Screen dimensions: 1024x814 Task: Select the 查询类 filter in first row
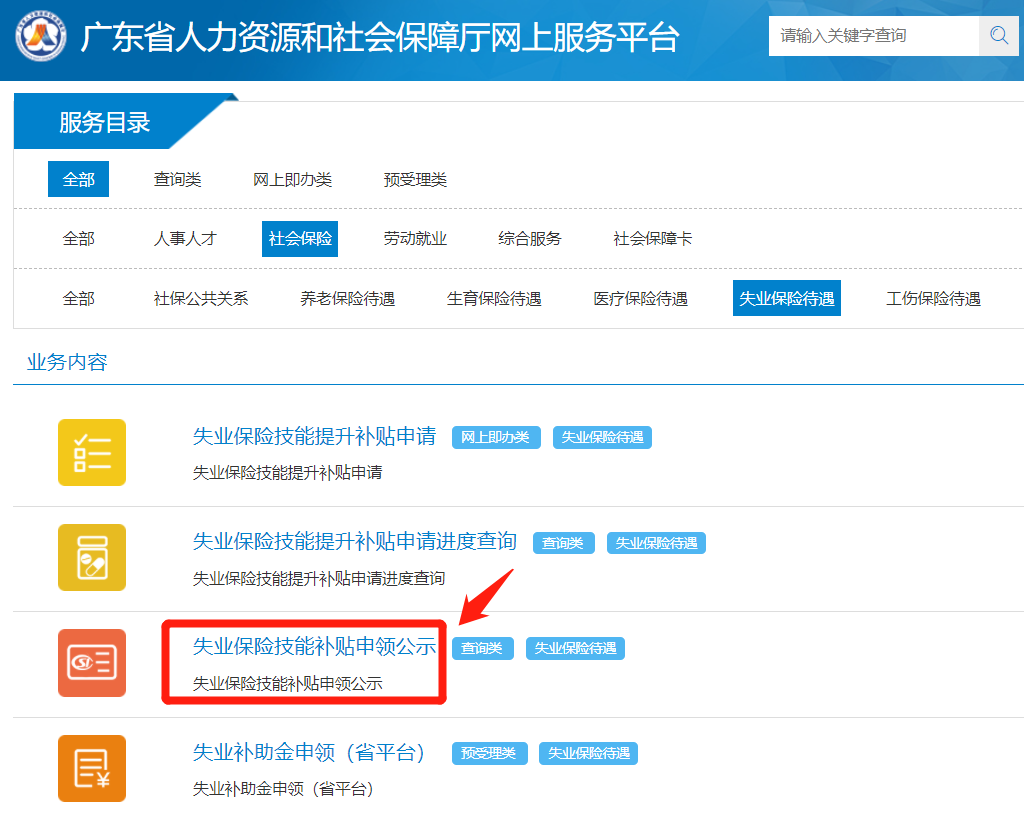pyautogui.click(x=177, y=180)
